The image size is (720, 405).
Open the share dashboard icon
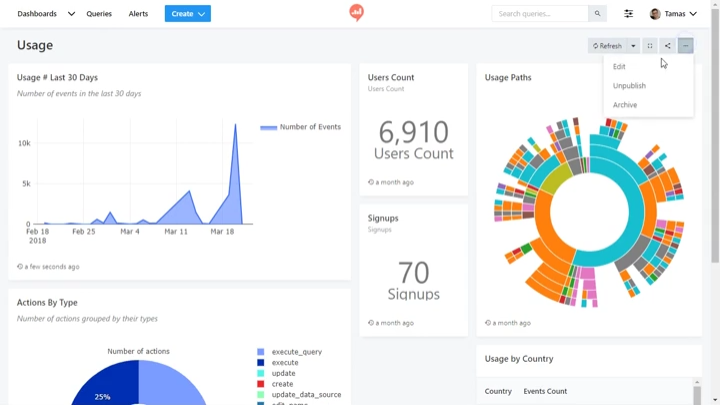(x=667, y=46)
